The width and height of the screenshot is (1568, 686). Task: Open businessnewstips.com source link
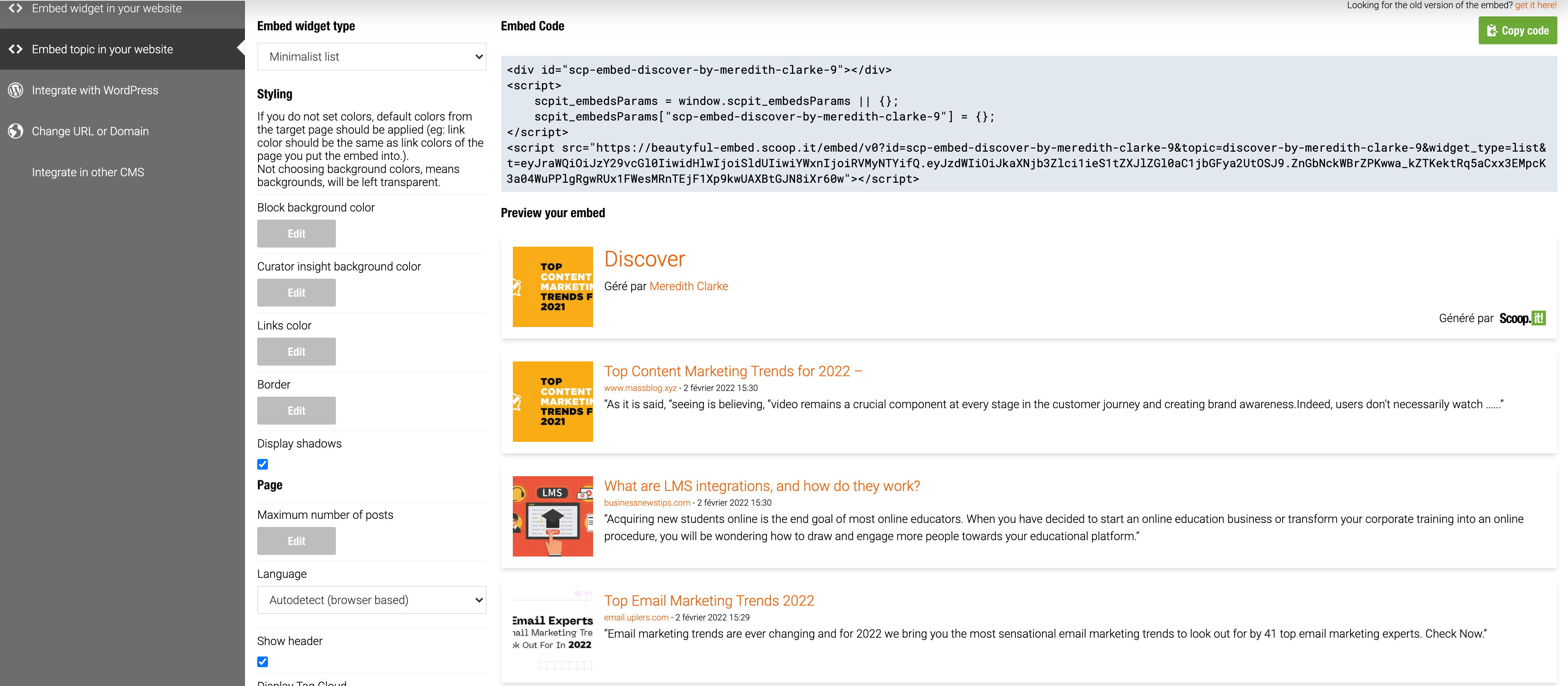coord(646,503)
